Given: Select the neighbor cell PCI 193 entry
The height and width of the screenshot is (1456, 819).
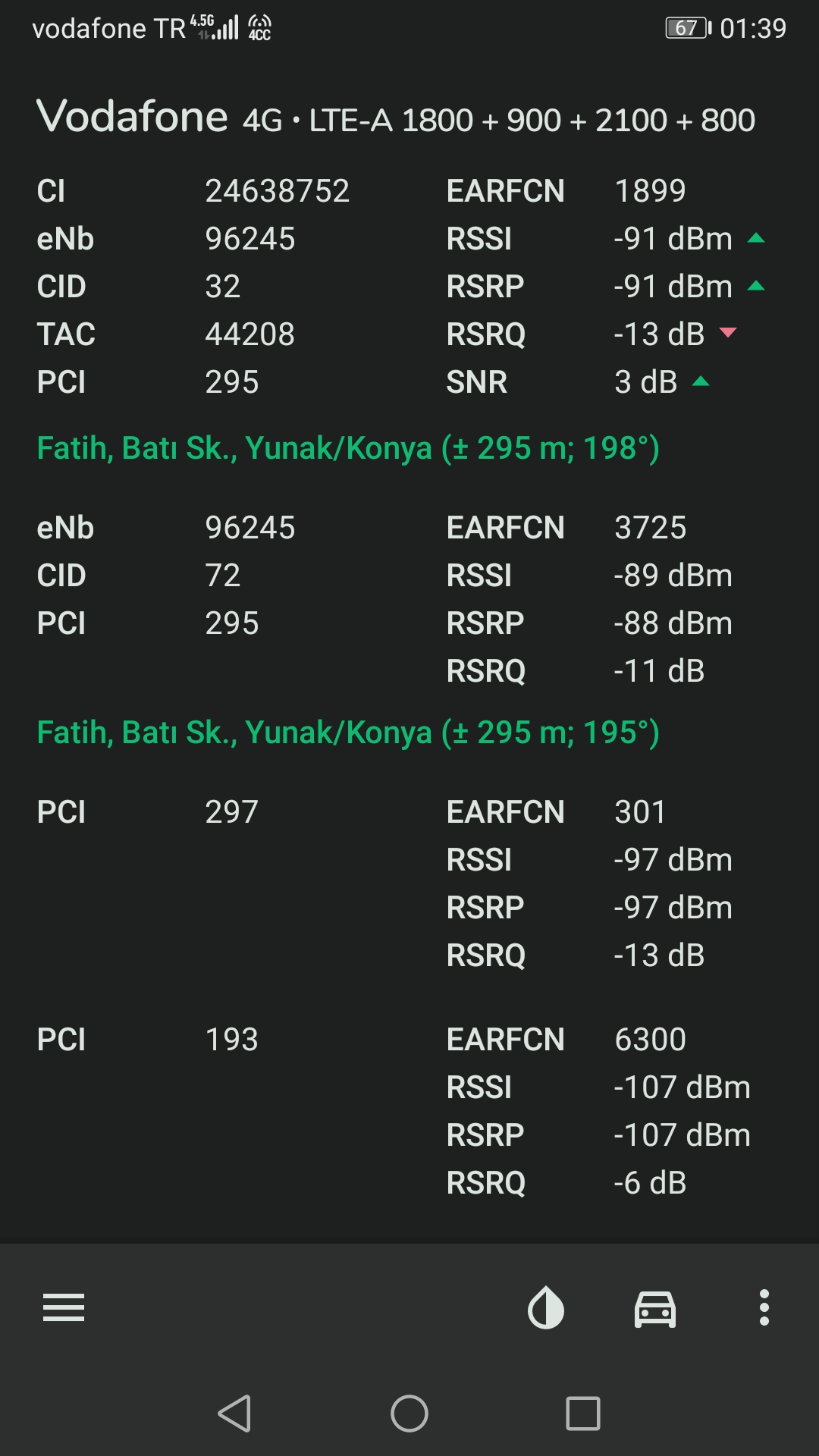Looking at the screenshot, I should click(x=409, y=1111).
